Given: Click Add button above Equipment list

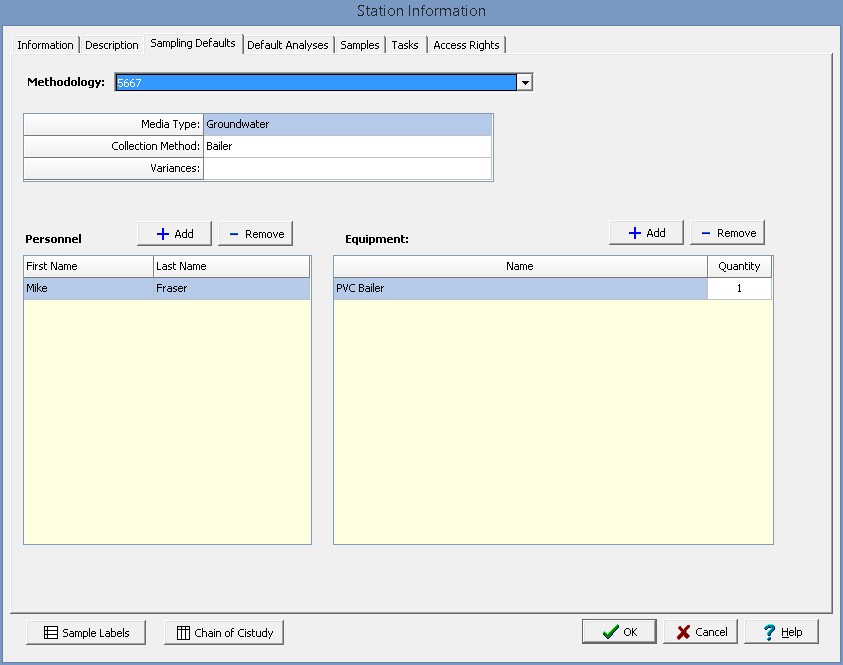Looking at the screenshot, I should coord(646,233).
